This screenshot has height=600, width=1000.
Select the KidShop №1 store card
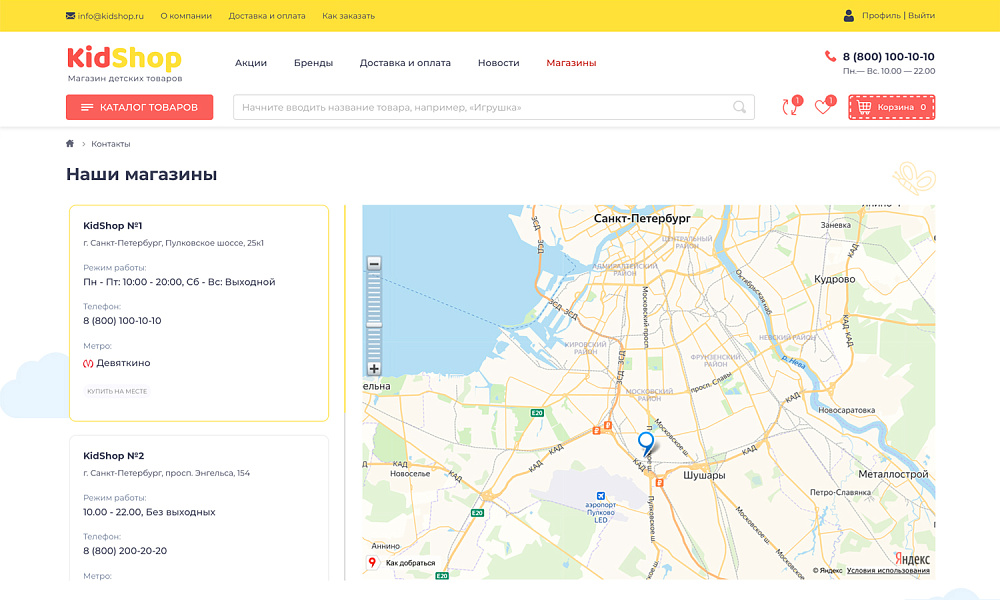click(198, 312)
